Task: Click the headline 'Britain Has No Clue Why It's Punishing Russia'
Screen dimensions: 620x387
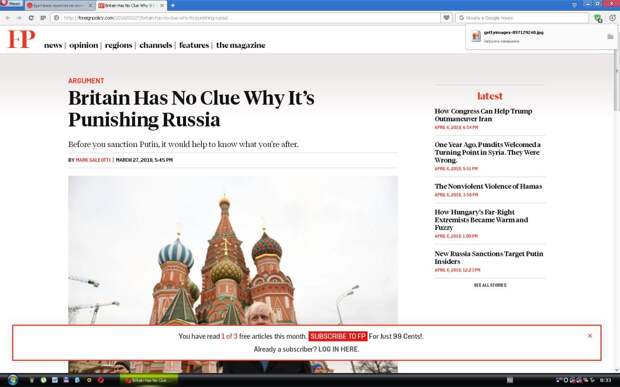Action: 191,109
